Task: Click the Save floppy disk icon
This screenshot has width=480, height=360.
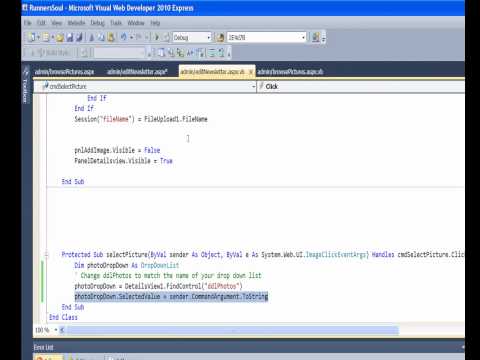Action: [x=70, y=37]
